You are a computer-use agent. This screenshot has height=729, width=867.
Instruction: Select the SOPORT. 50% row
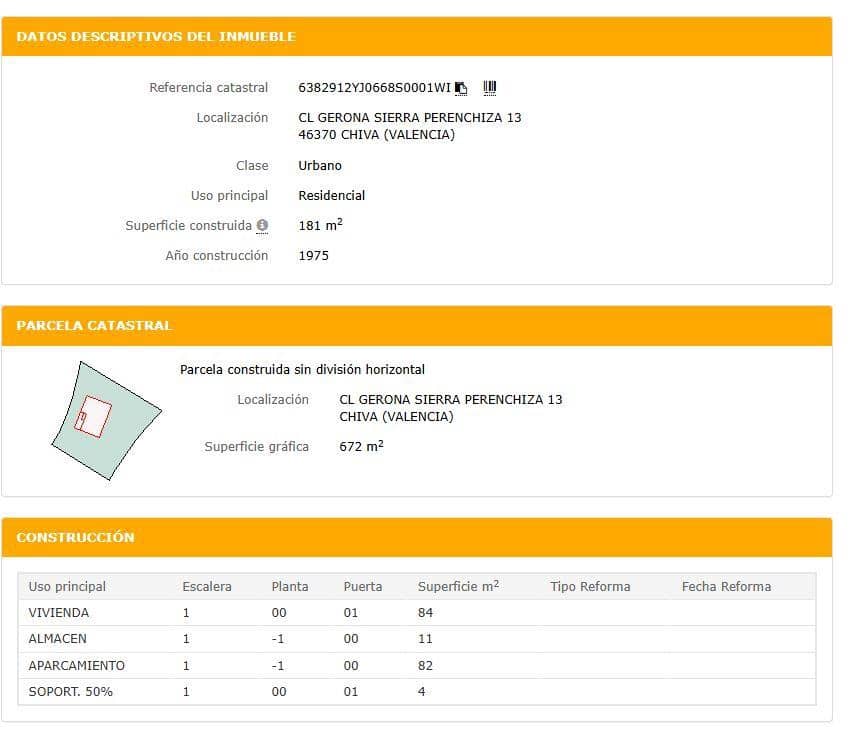coord(62,691)
